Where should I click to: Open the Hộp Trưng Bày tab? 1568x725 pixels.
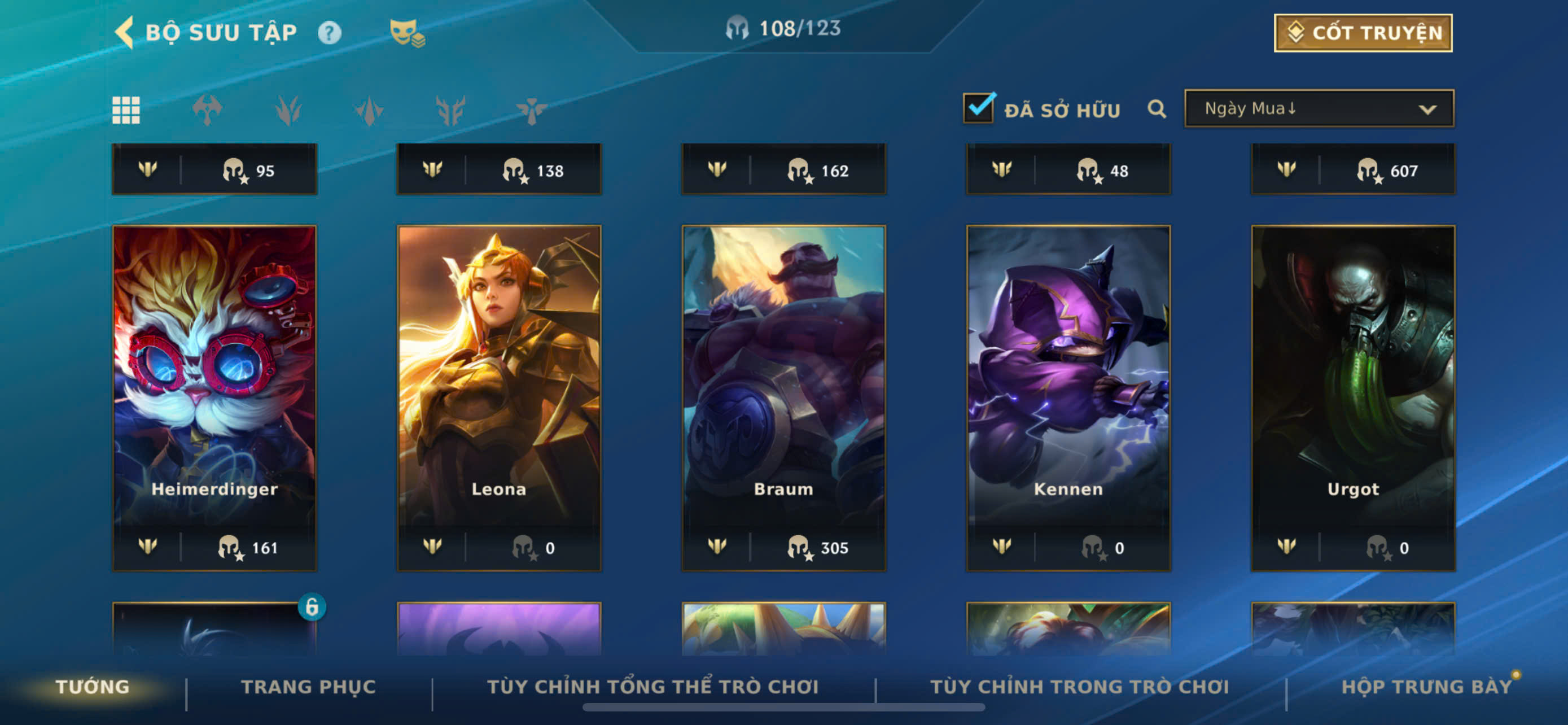point(1427,687)
